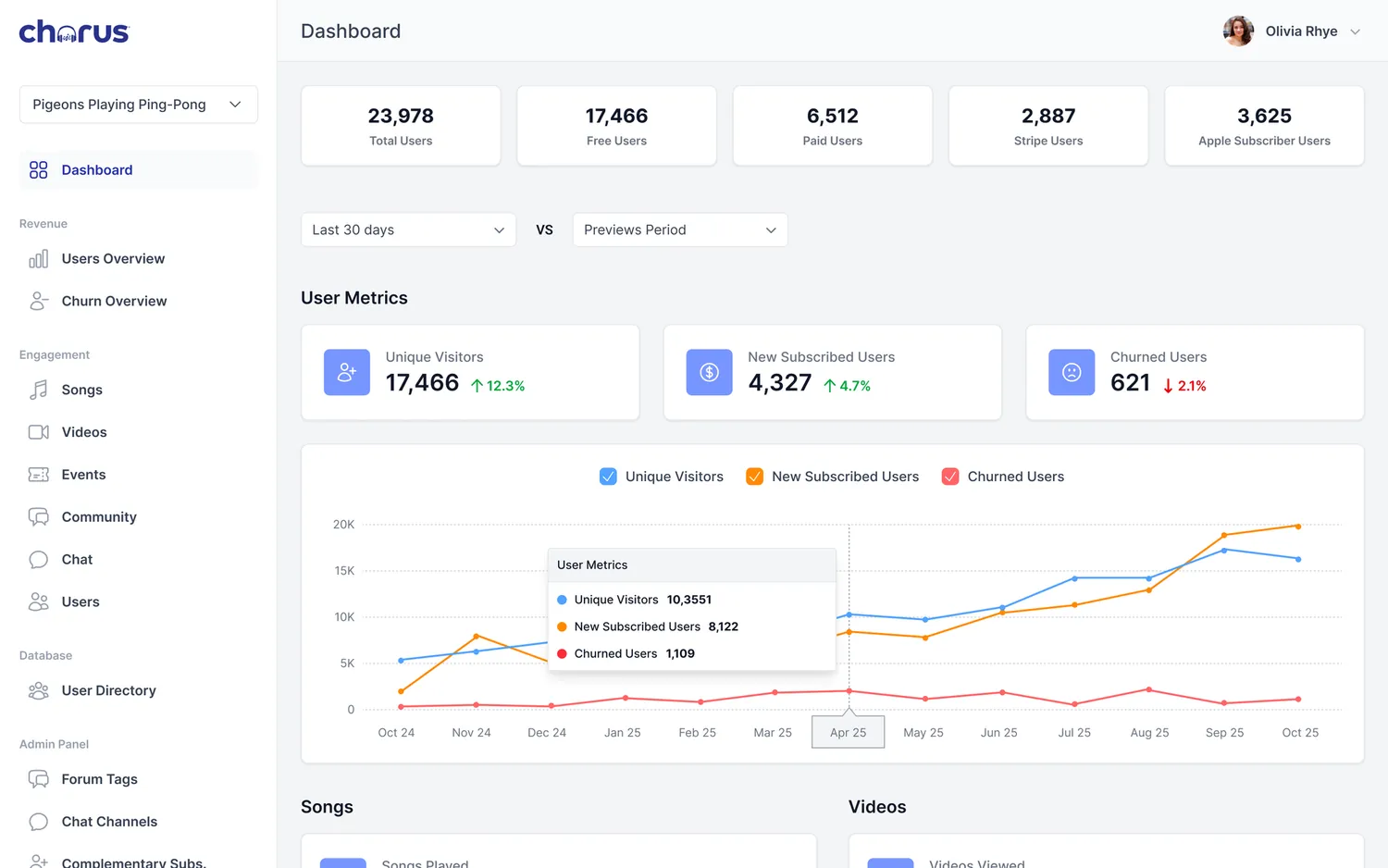
Task: Uncheck the Unique Visitors legend checkbox
Action: [608, 477]
